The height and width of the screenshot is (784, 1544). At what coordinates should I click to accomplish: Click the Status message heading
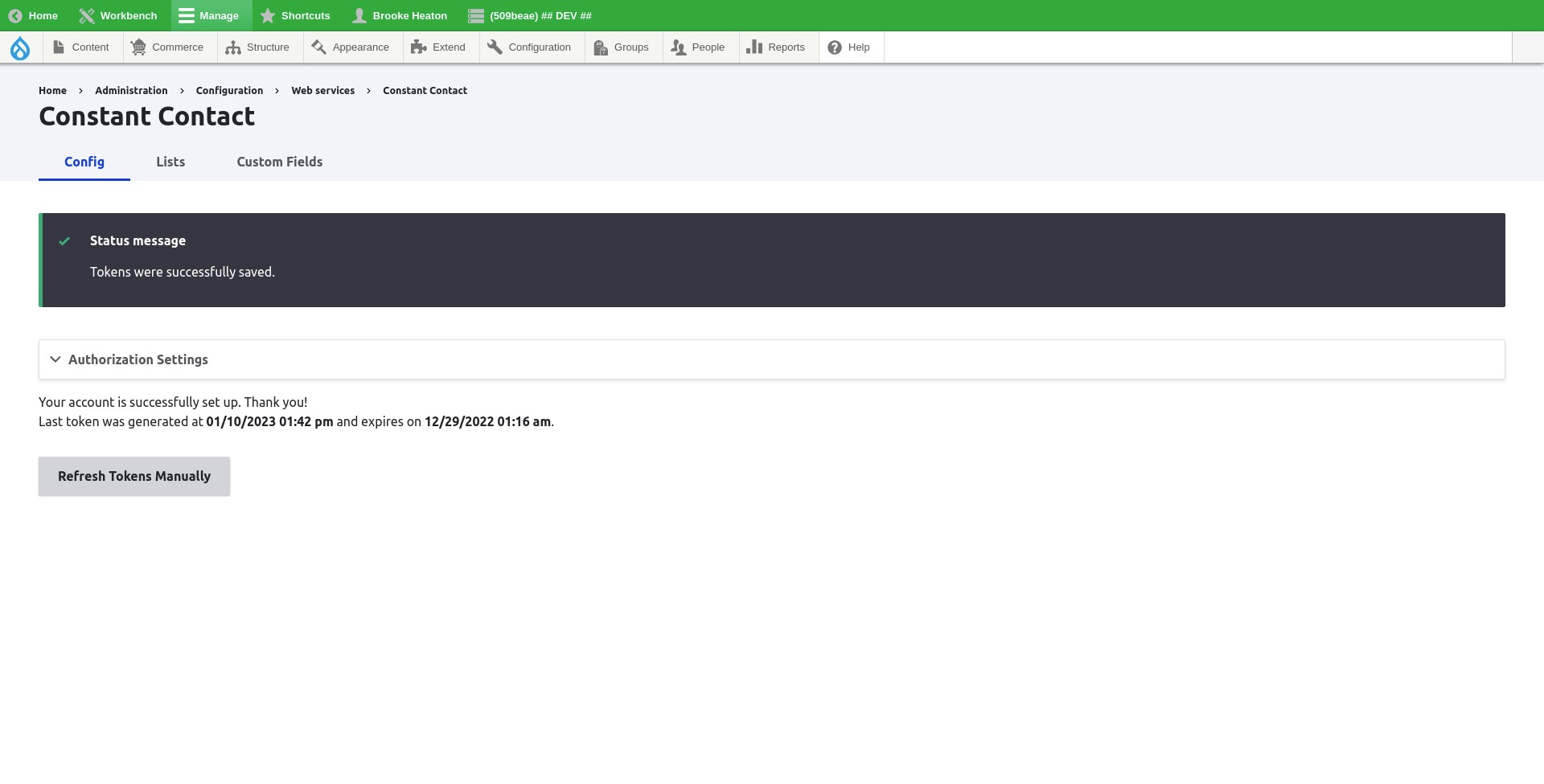[x=138, y=240]
